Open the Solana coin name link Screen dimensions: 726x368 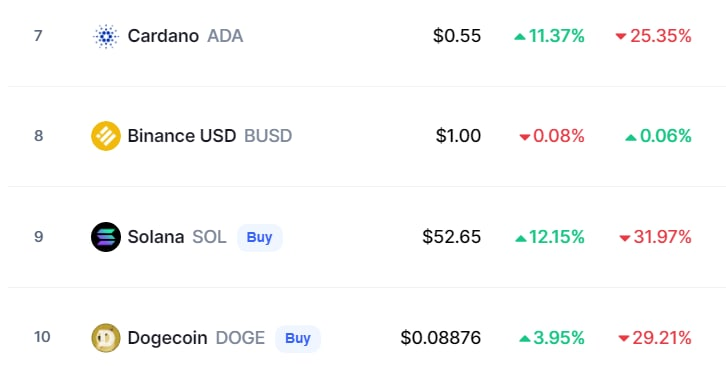156,237
